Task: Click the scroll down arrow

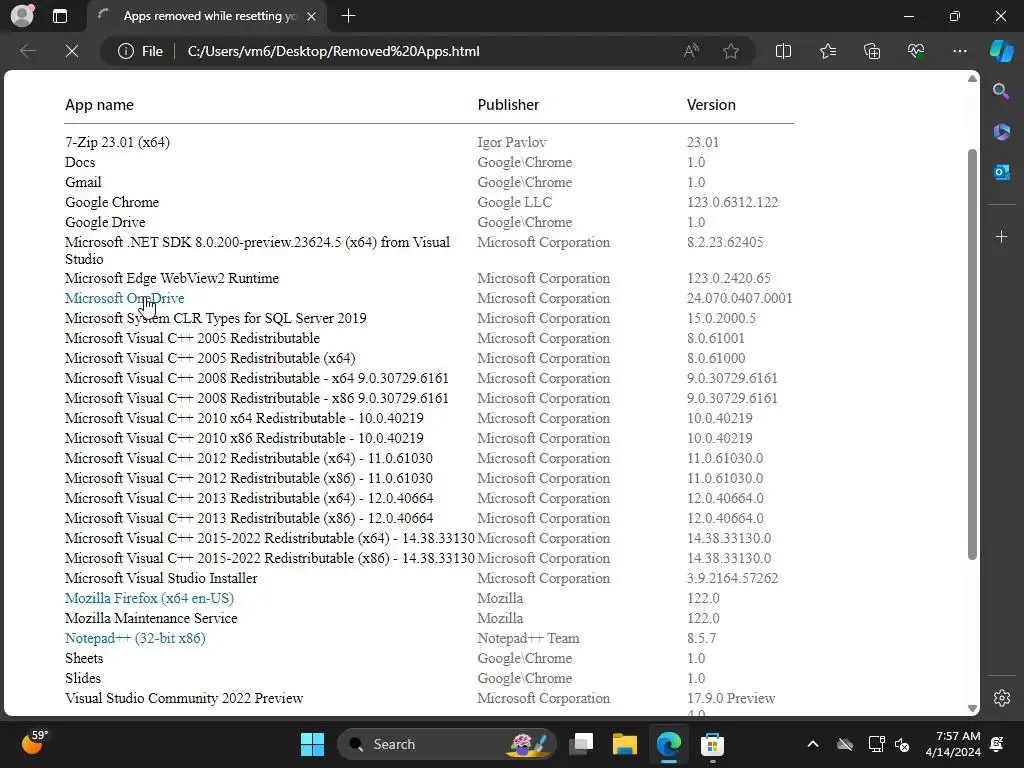Action: 972,708
